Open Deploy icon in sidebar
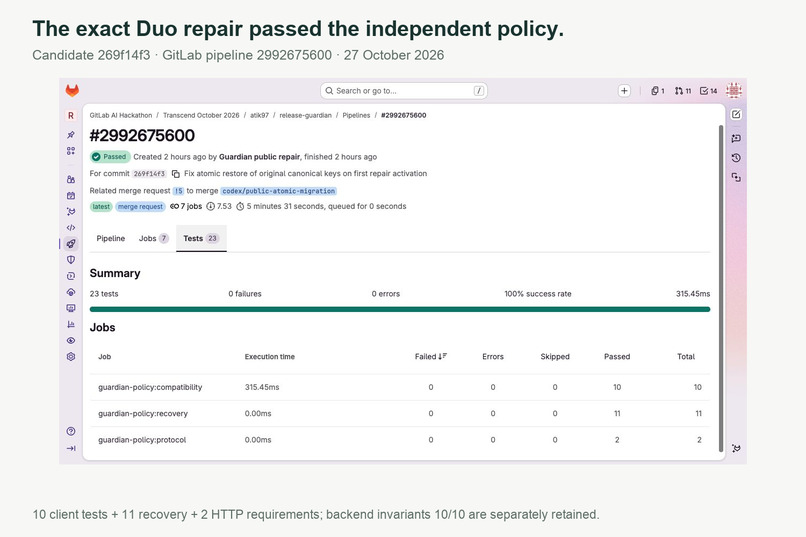 pos(71,276)
